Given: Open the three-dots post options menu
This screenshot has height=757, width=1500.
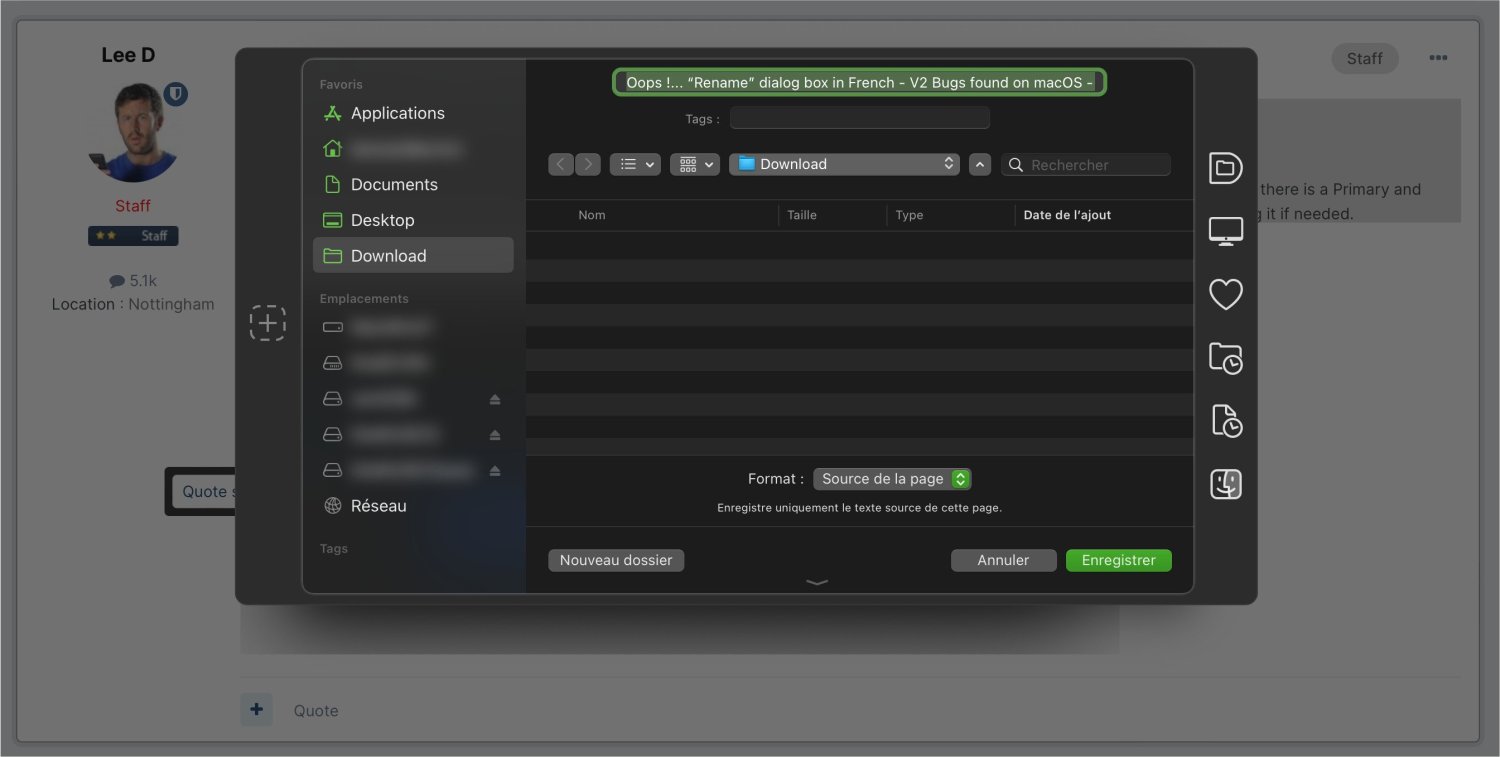Looking at the screenshot, I should click(1438, 58).
